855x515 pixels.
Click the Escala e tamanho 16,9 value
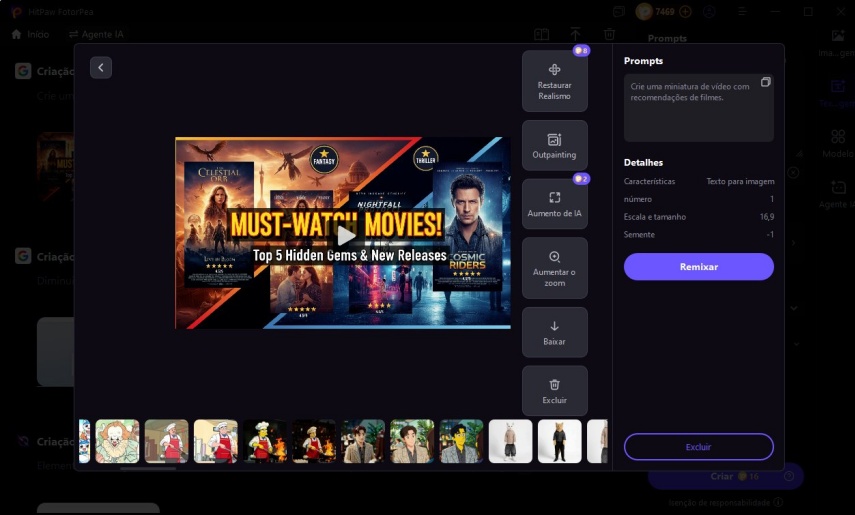pos(767,217)
